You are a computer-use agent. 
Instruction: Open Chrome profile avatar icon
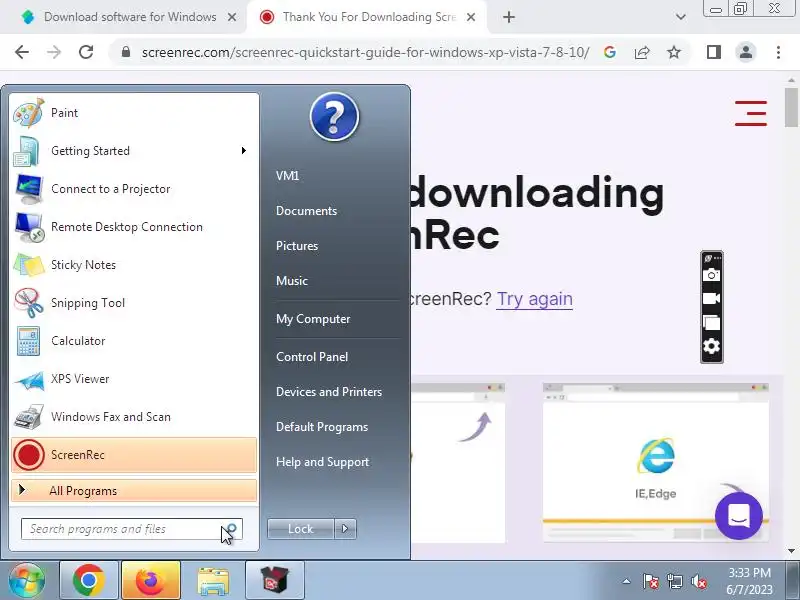click(x=746, y=52)
